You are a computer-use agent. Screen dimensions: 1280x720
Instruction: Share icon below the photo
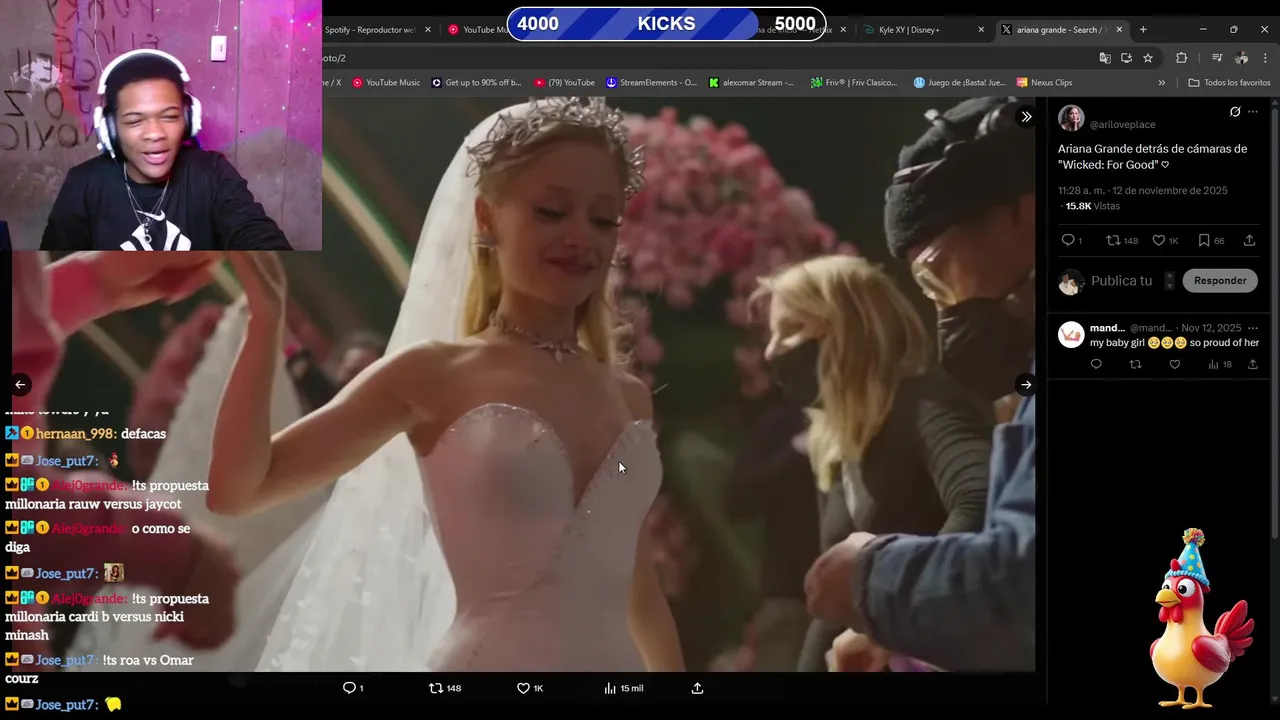[x=697, y=688]
